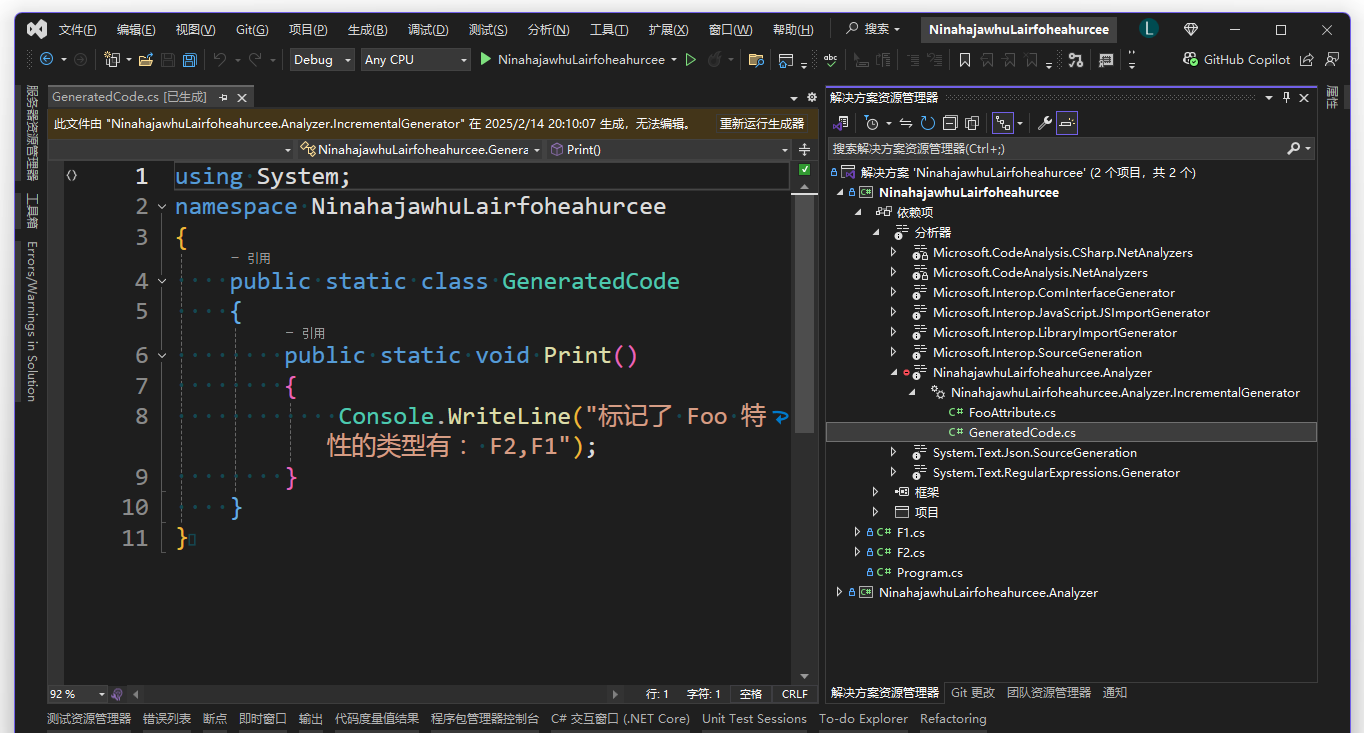The width and height of the screenshot is (1364, 733).
Task: Collapse the NinahajawhuLairfoheahurcee.Analyzer.IncrementalGenerator node
Action: (x=910, y=392)
